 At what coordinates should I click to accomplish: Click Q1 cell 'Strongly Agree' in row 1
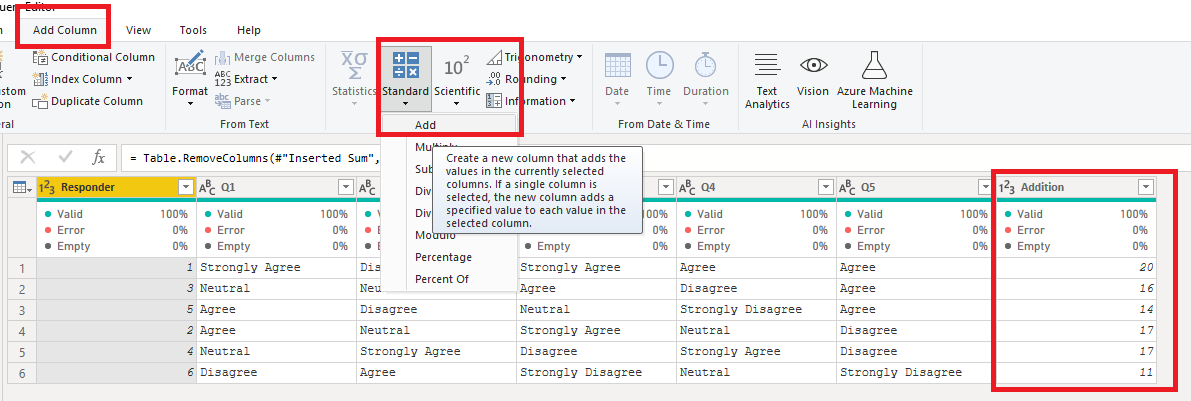pyautogui.click(x=276, y=267)
